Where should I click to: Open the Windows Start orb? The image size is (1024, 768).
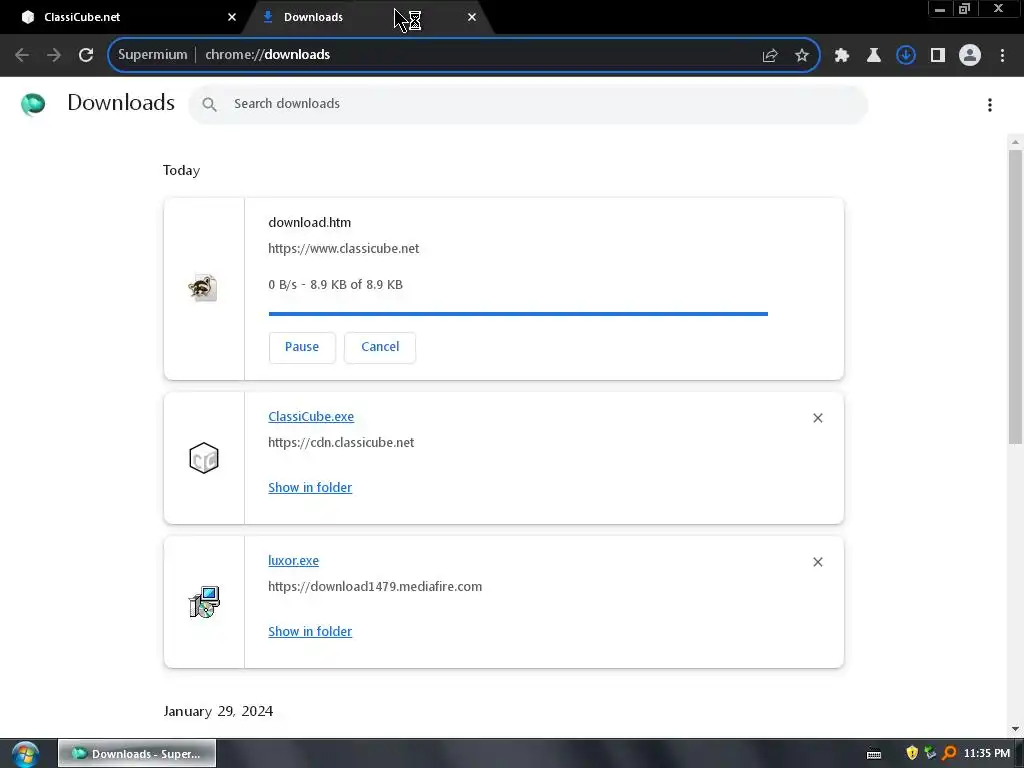click(x=25, y=754)
